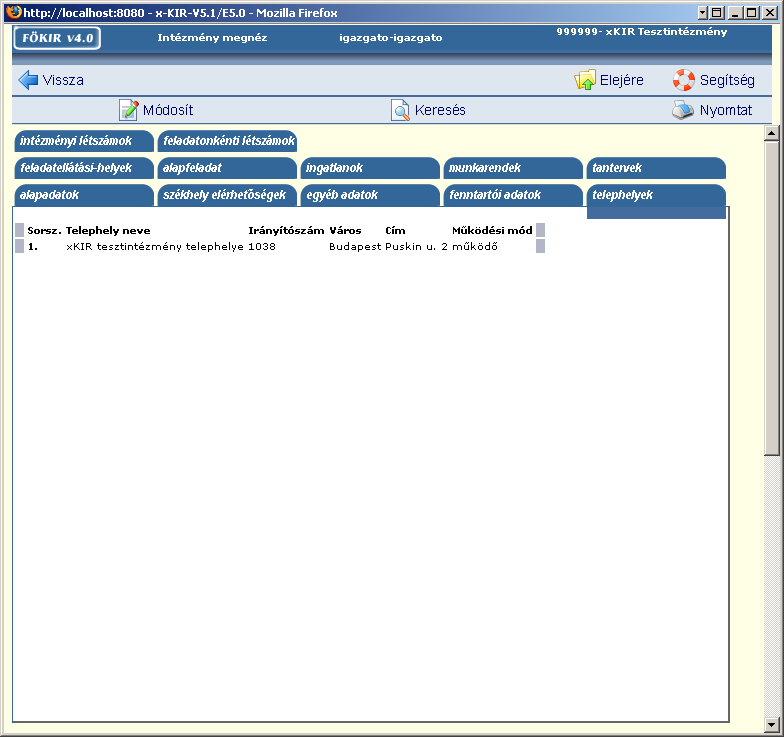The height and width of the screenshot is (737, 784).
Task: Maximize the Firefox window
Action: (751, 12)
